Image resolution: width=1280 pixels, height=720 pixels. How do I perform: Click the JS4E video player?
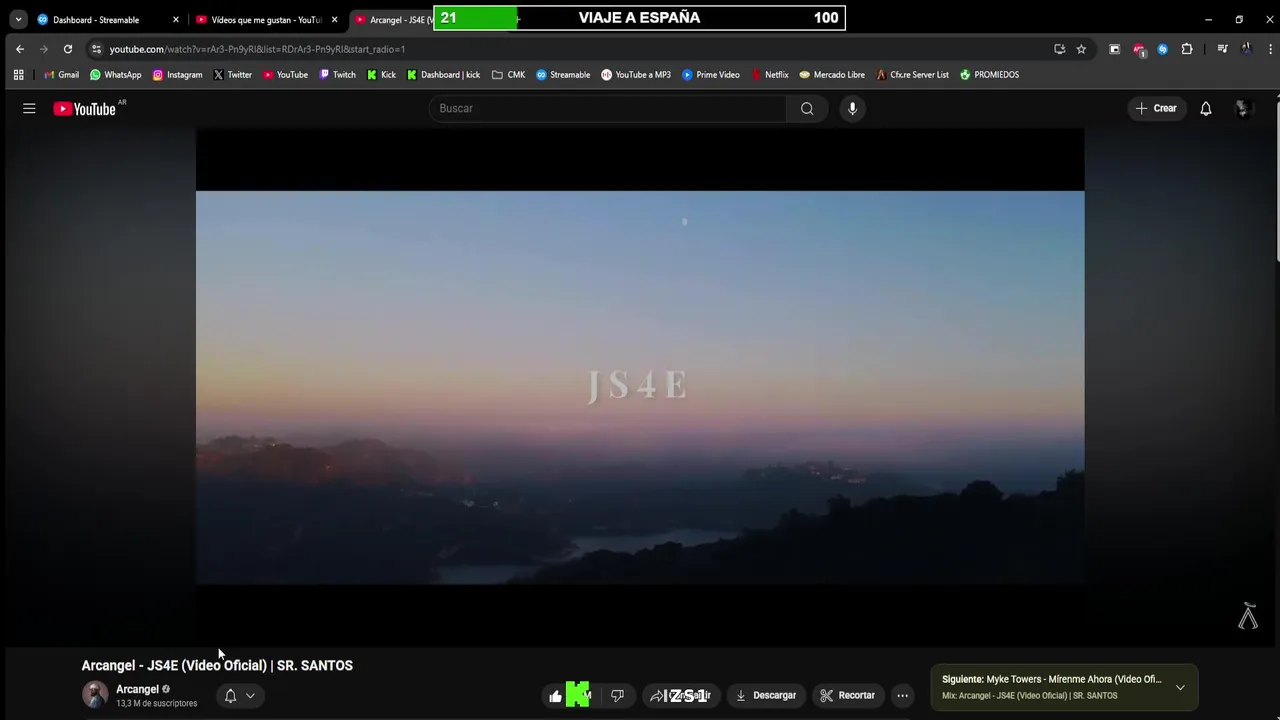pyautogui.click(x=640, y=386)
